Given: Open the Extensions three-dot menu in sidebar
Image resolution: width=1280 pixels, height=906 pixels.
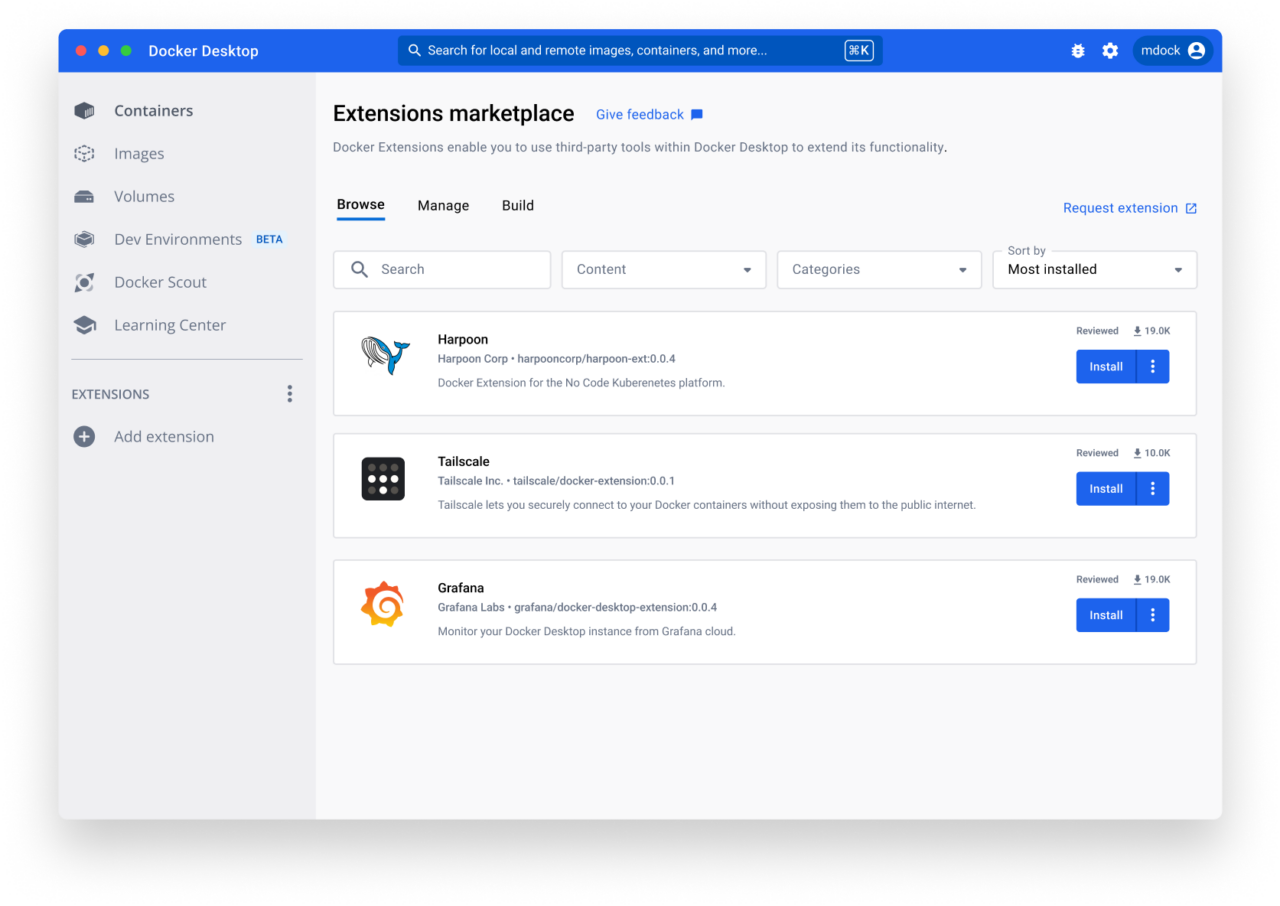Looking at the screenshot, I should (290, 394).
